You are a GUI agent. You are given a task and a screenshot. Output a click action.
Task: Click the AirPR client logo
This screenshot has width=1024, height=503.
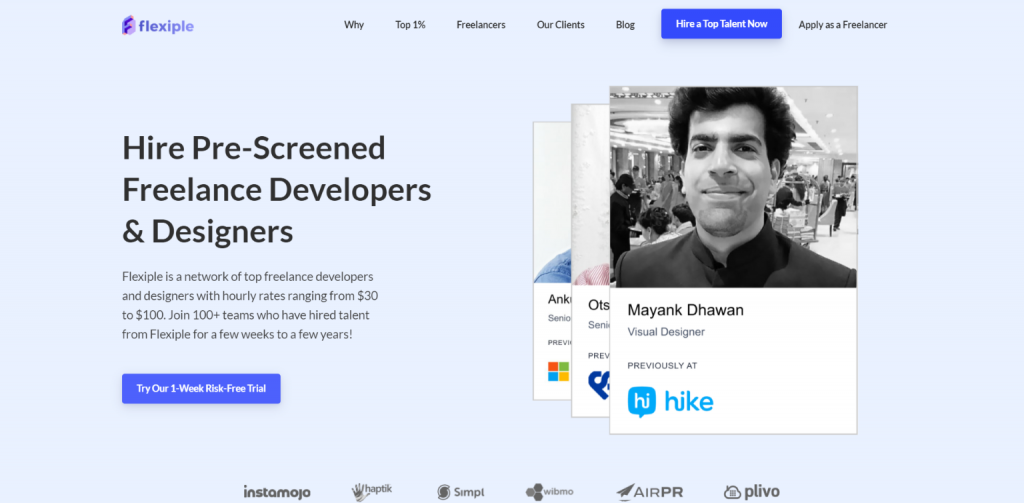pos(650,492)
